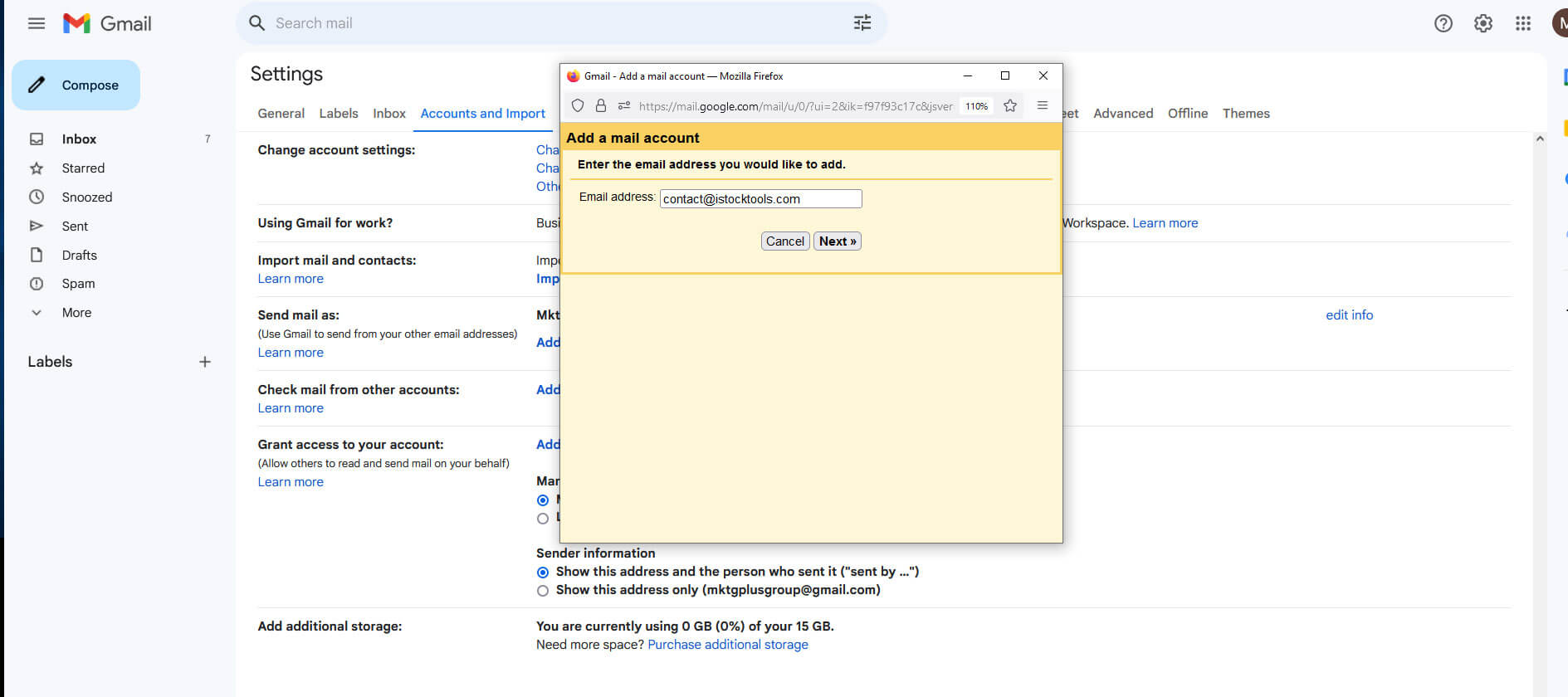Click the padlock site security icon

tap(601, 105)
